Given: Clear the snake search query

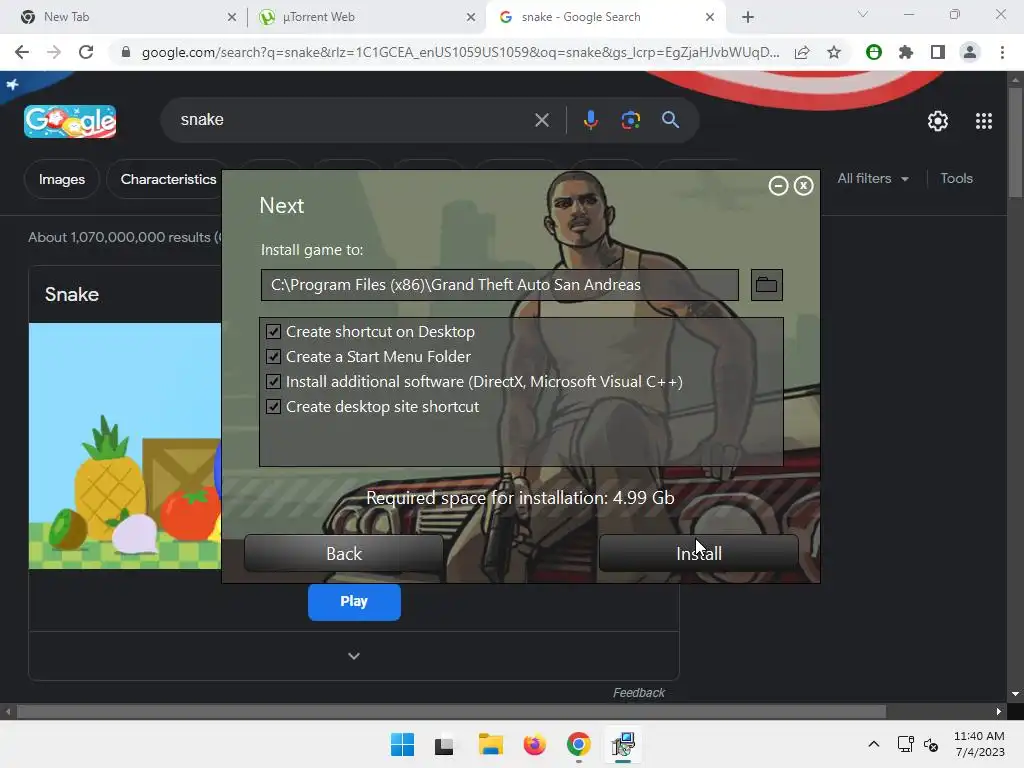Looking at the screenshot, I should click(x=542, y=120).
